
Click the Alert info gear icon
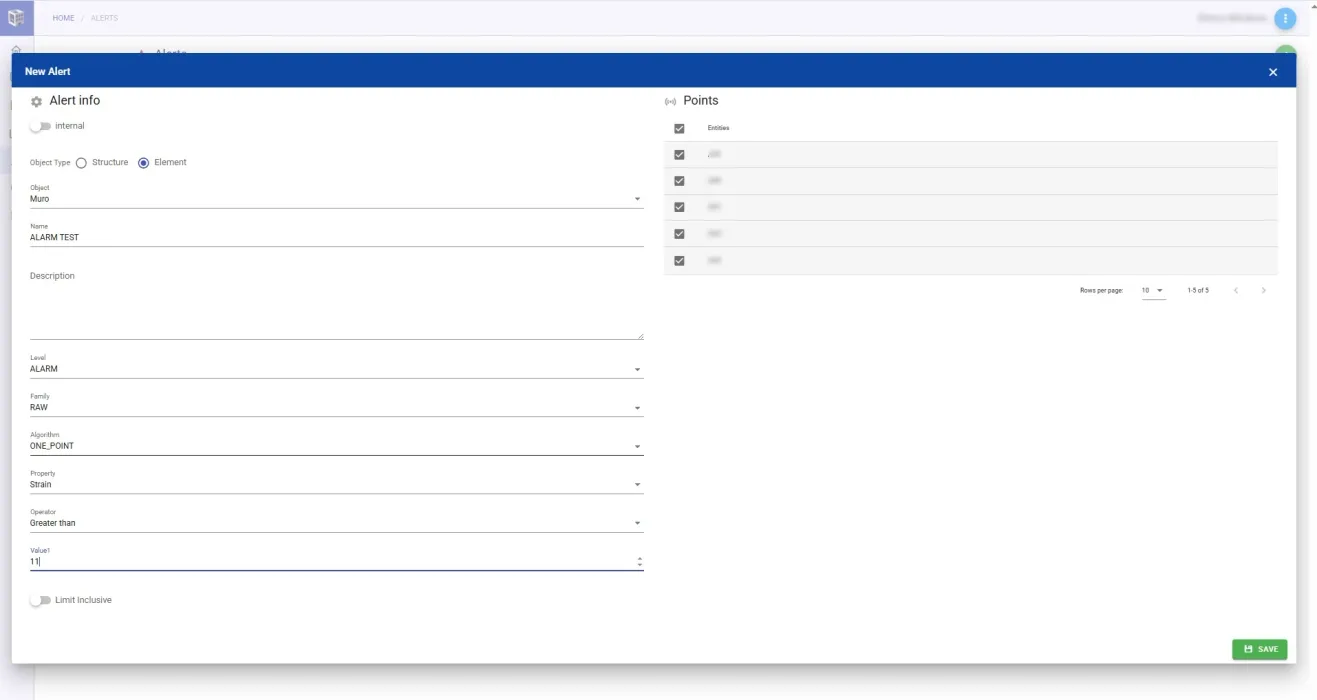pos(37,101)
